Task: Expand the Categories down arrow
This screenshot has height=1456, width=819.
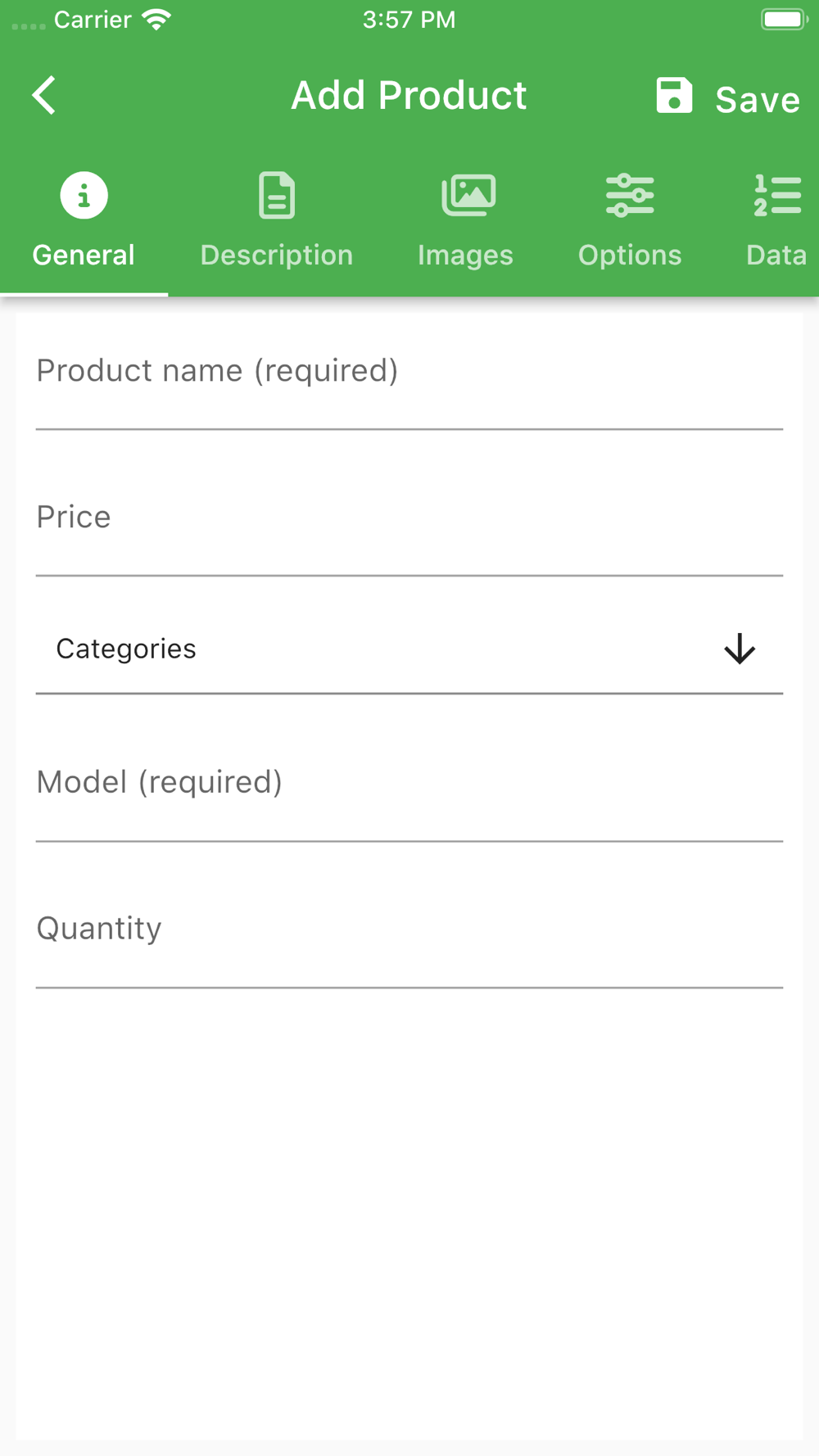Action: [740, 649]
